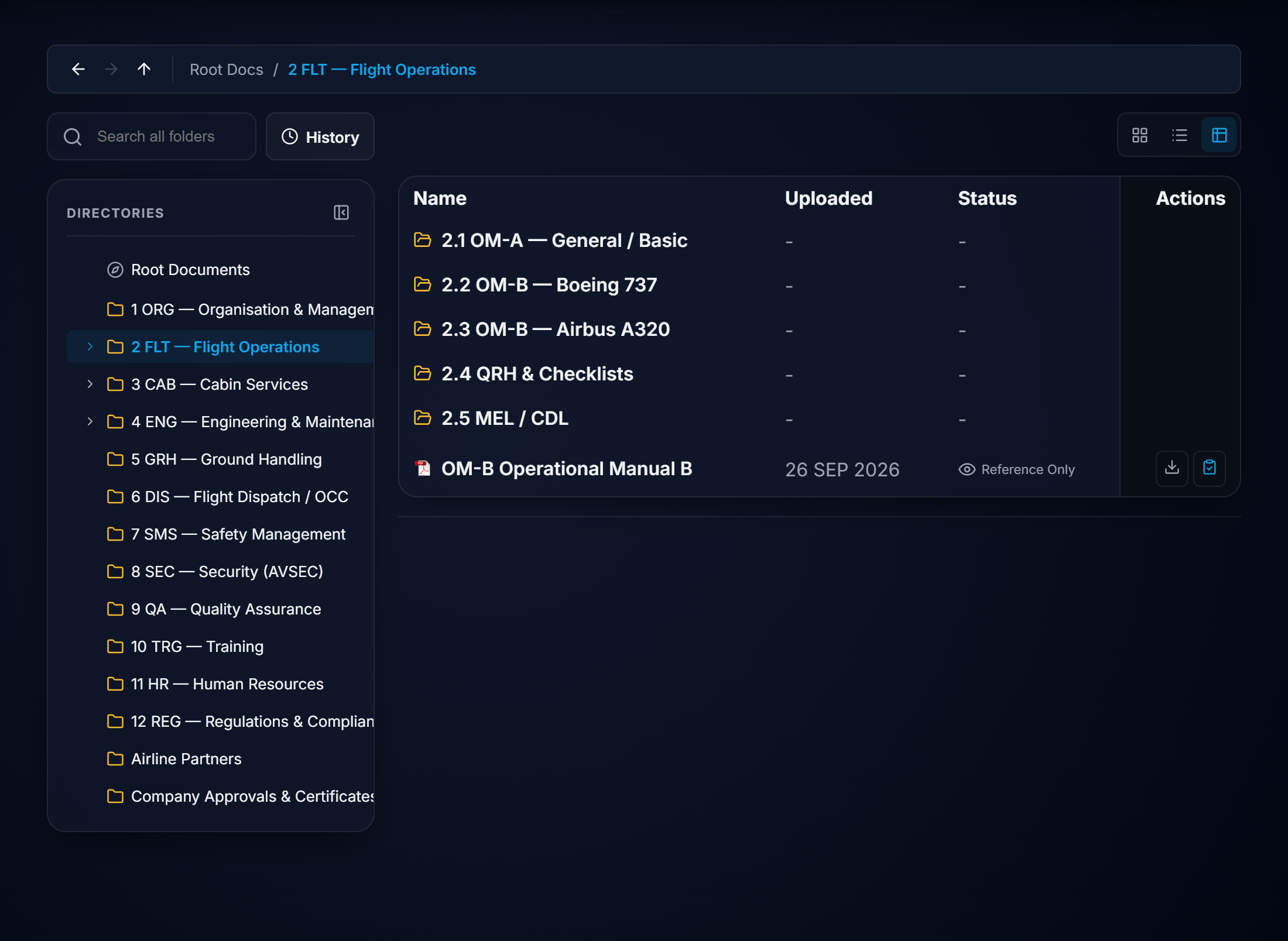Click the 26 SEP 2026 upload date
The height and width of the screenshot is (941, 1288).
click(842, 469)
